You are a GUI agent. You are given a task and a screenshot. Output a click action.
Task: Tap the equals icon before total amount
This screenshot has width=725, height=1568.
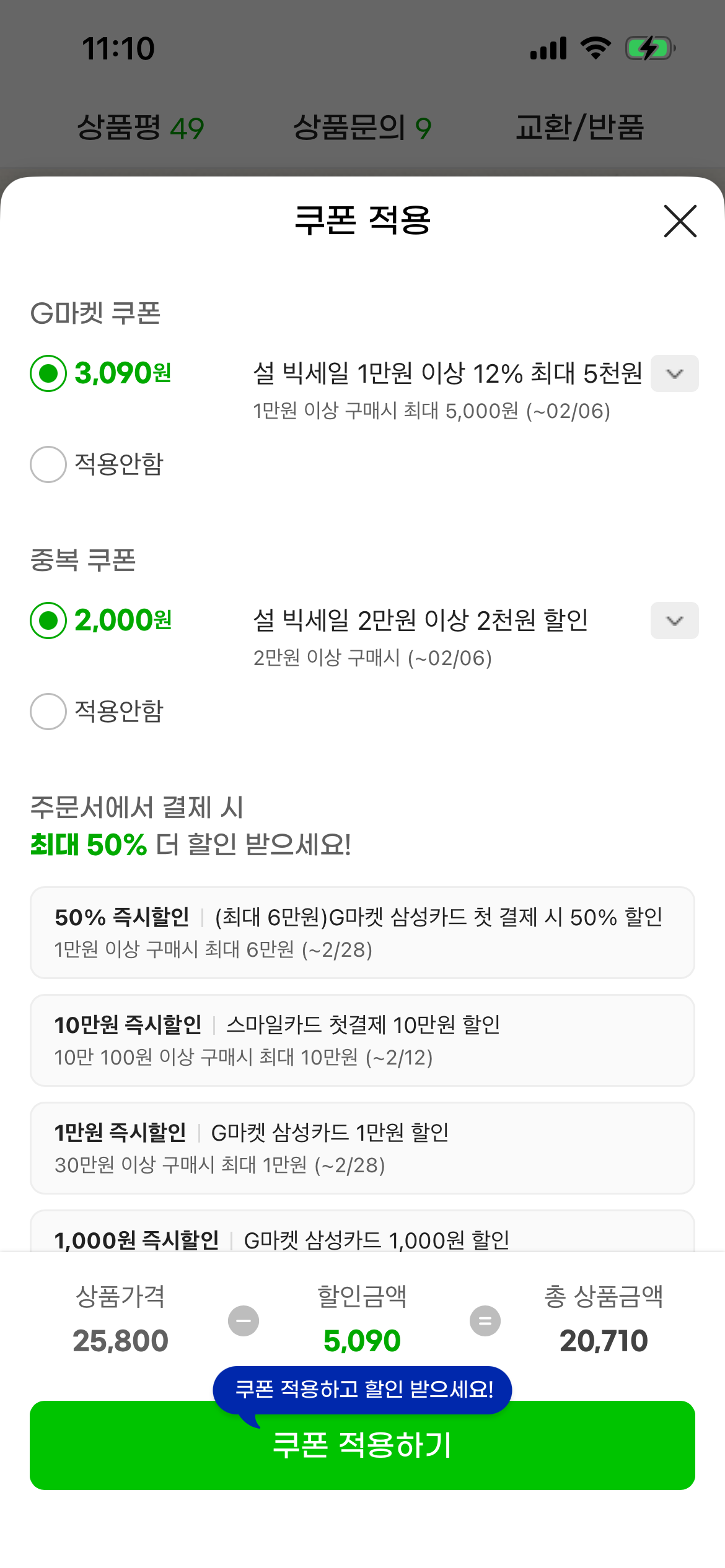tap(485, 1320)
